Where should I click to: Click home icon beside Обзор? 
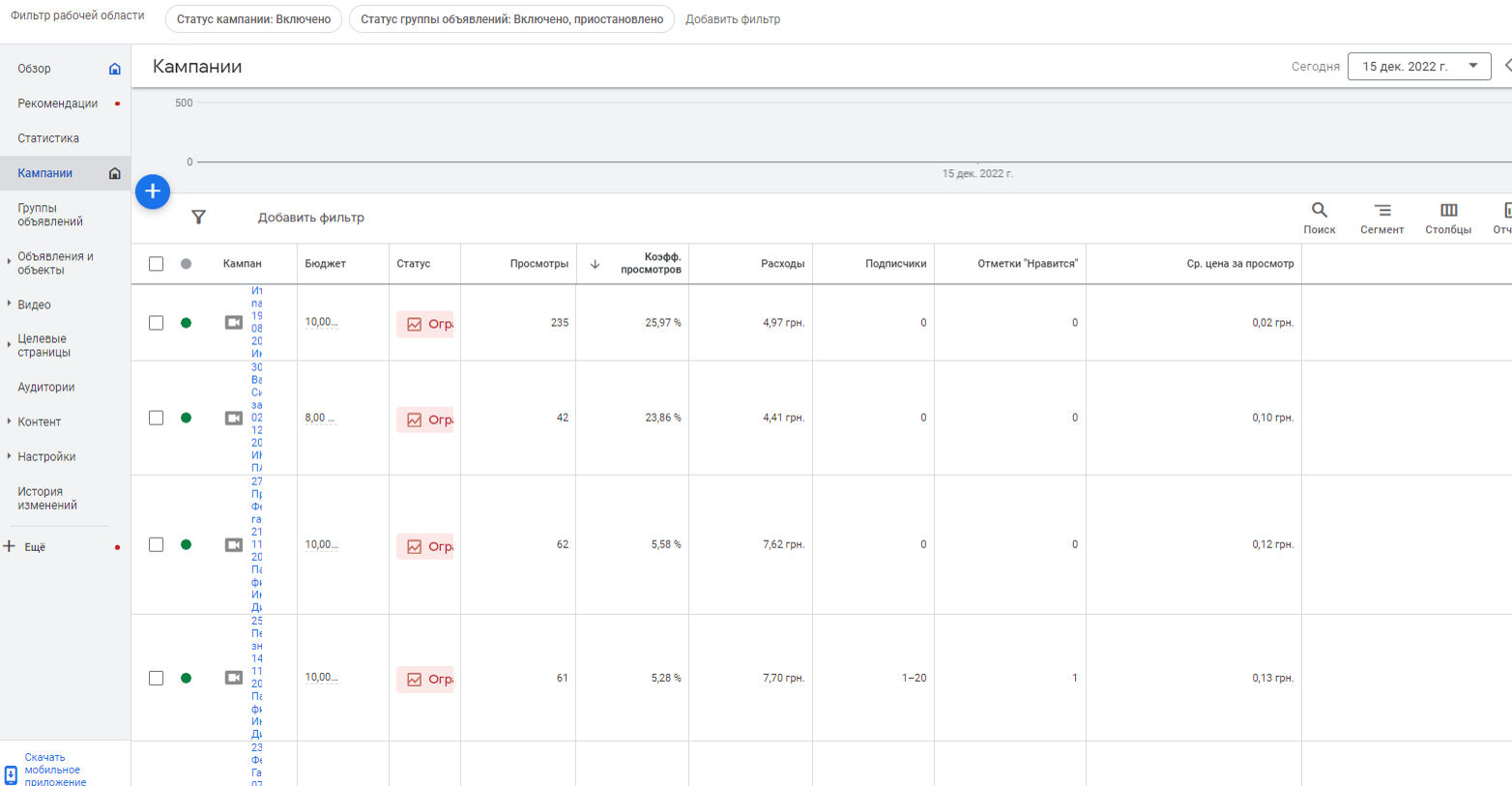click(115, 69)
